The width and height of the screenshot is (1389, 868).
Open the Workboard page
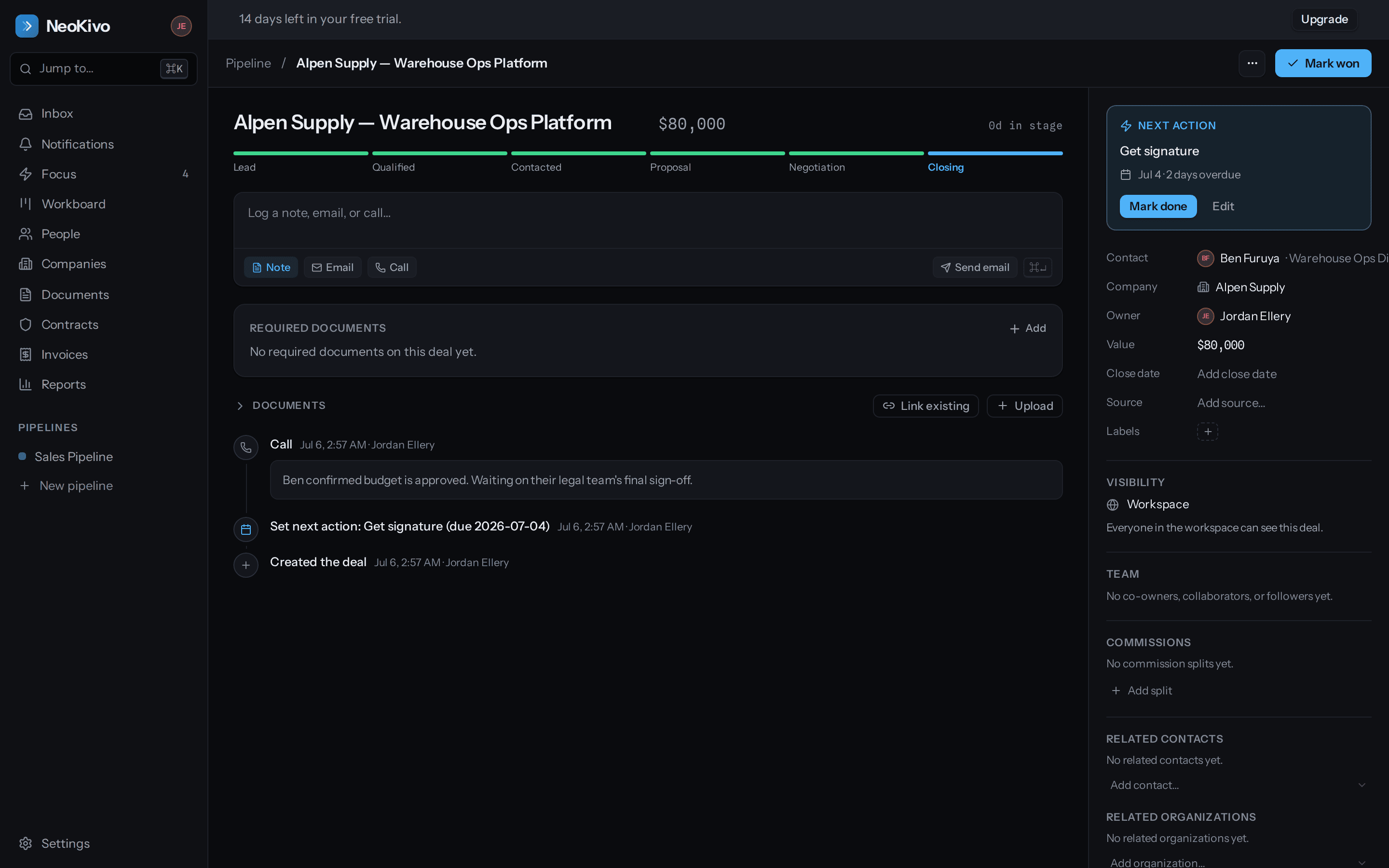click(x=103, y=204)
